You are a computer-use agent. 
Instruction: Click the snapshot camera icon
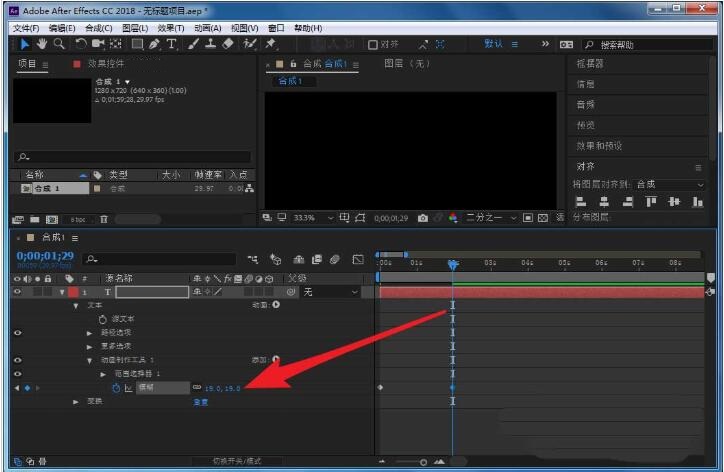tap(422, 218)
